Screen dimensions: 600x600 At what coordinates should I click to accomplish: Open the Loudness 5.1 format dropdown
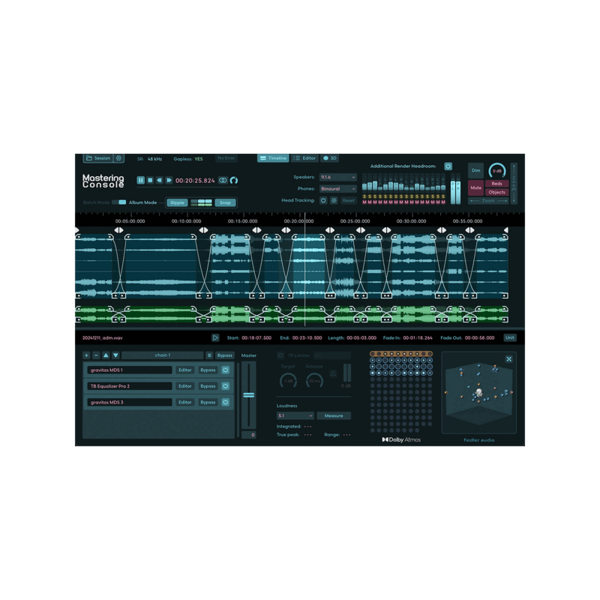click(295, 416)
